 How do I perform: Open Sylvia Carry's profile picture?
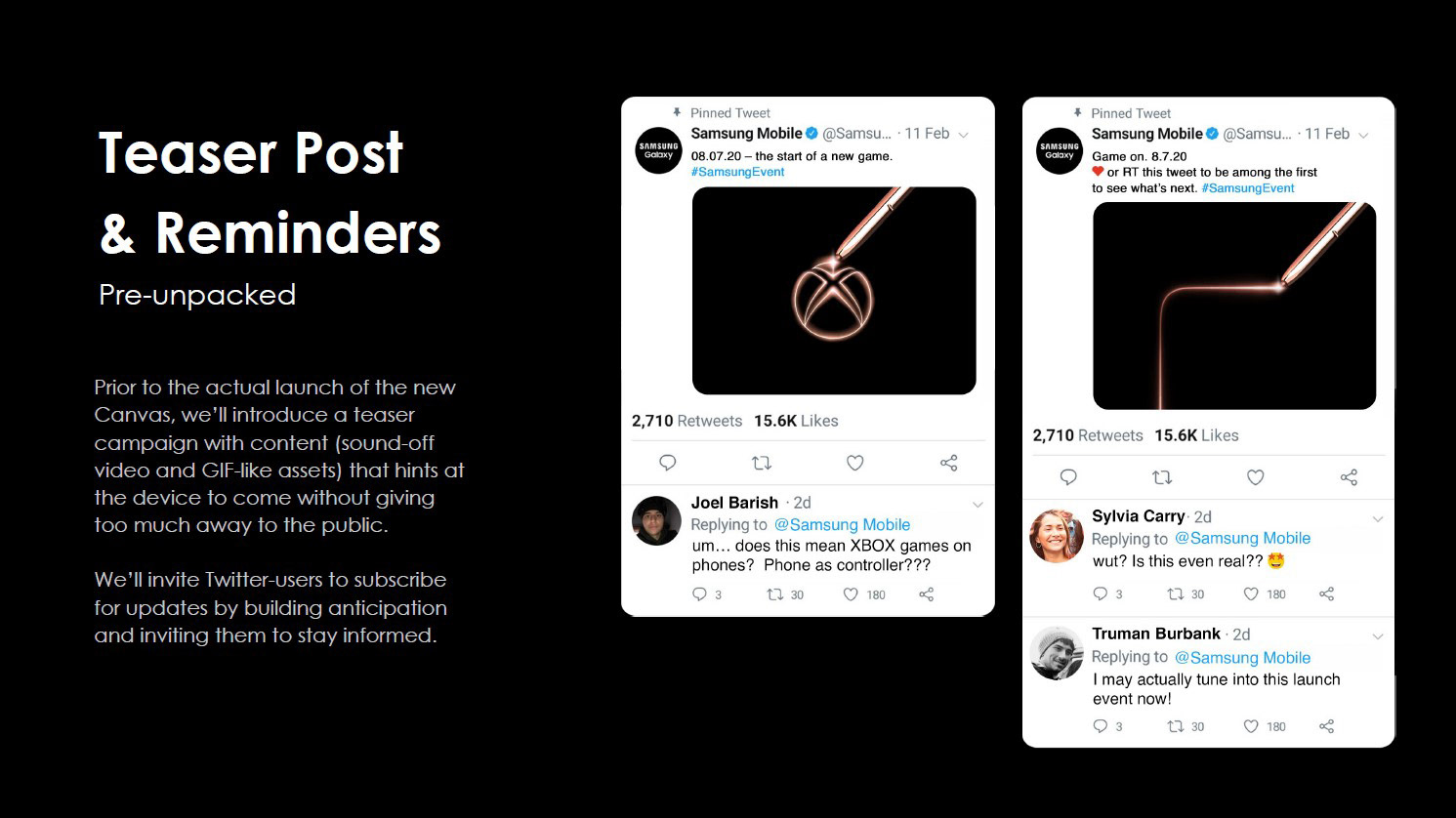point(1058,536)
